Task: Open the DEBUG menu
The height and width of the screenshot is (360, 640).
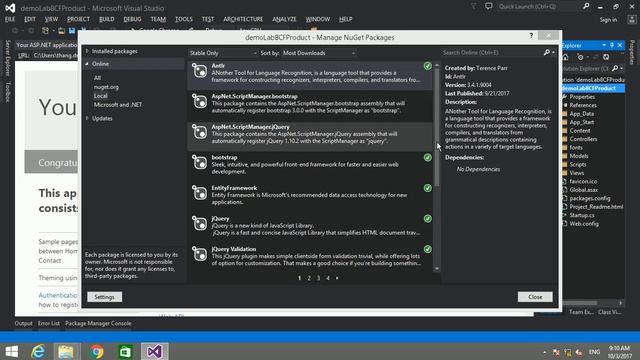Action: (132, 19)
